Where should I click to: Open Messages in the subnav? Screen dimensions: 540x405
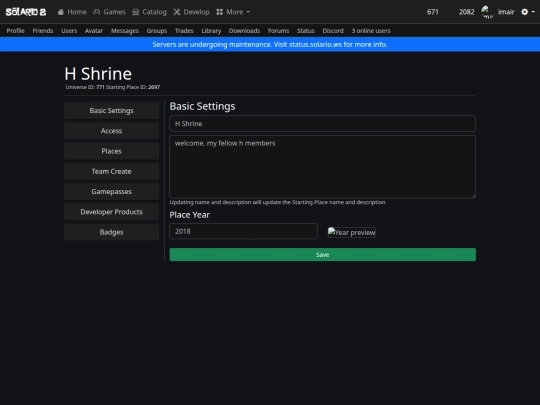click(x=125, y=31)
